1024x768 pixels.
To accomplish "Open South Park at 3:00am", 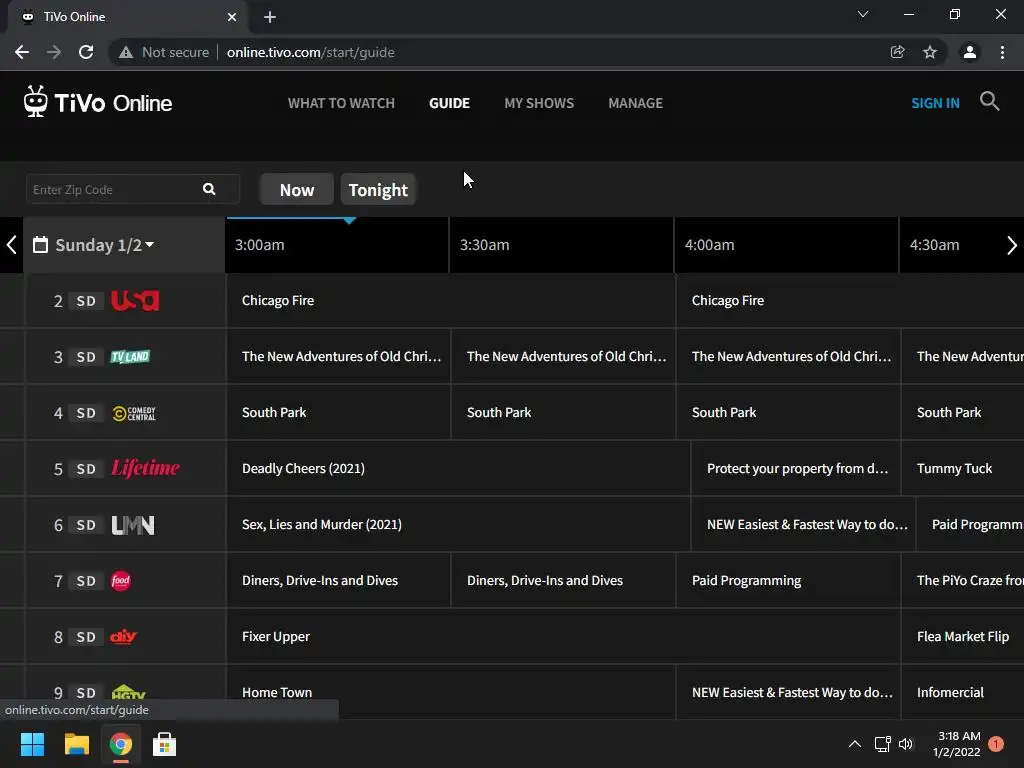I will tap(338, 413).
